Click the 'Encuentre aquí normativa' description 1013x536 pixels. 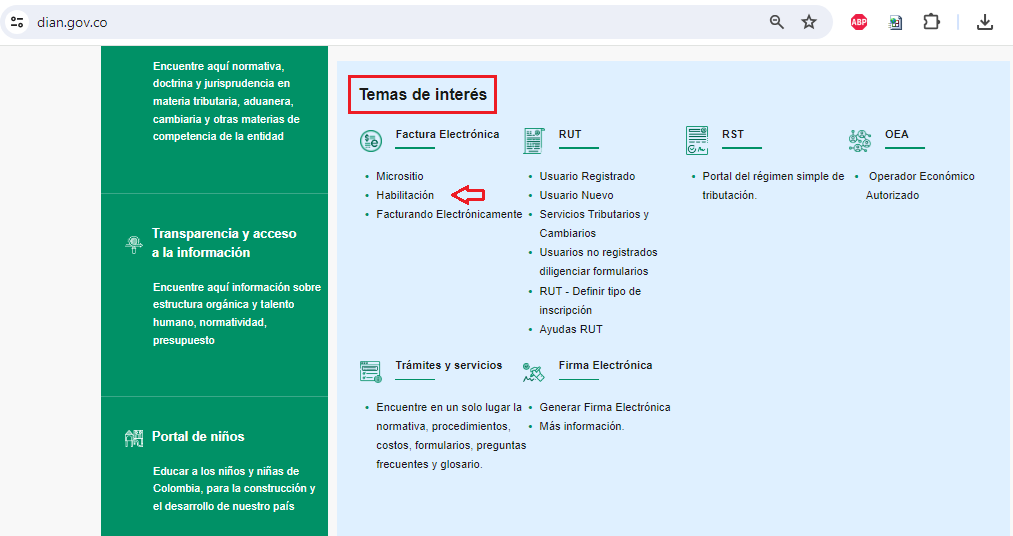coord(226,101)
